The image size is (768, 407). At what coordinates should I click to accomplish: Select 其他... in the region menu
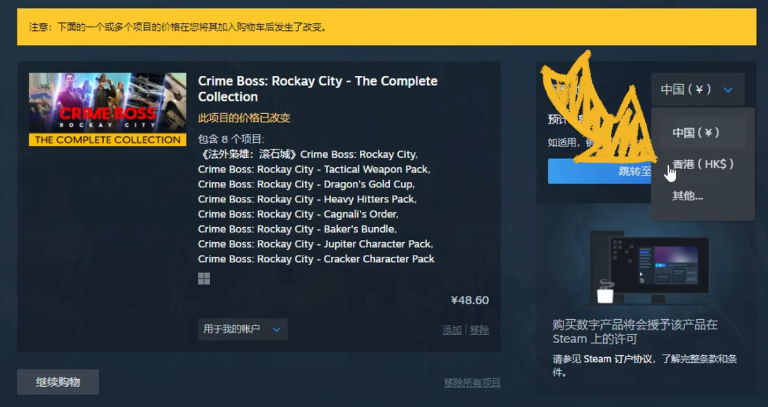(688, 196)
